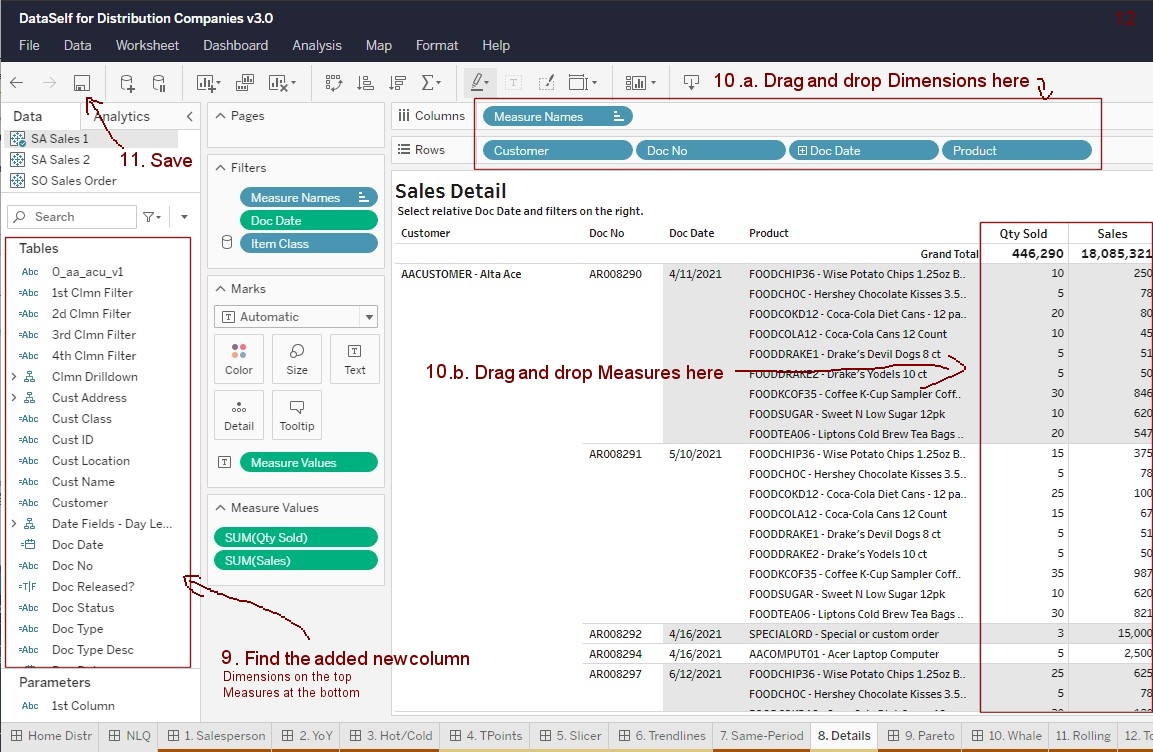1153x752 pixels.
Task: Open the Tooltip marks card
Action: tap(297, 415)
